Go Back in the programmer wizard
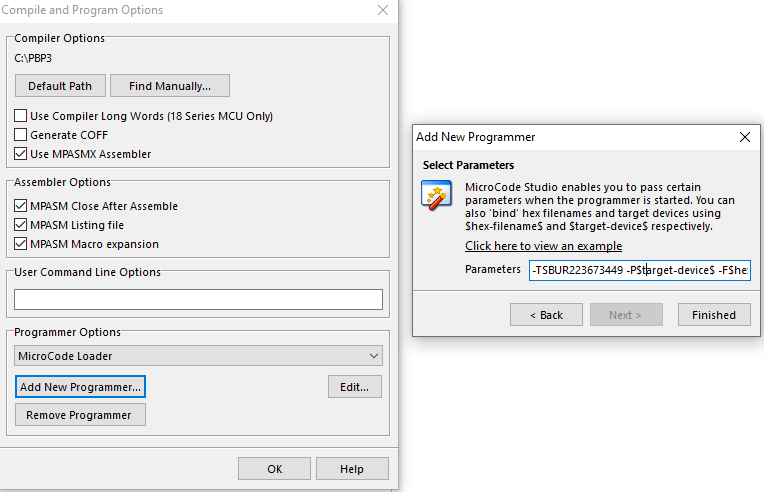The height and width of the screenshot is (492, 764). pyautogui.click(x=546, y=315)
